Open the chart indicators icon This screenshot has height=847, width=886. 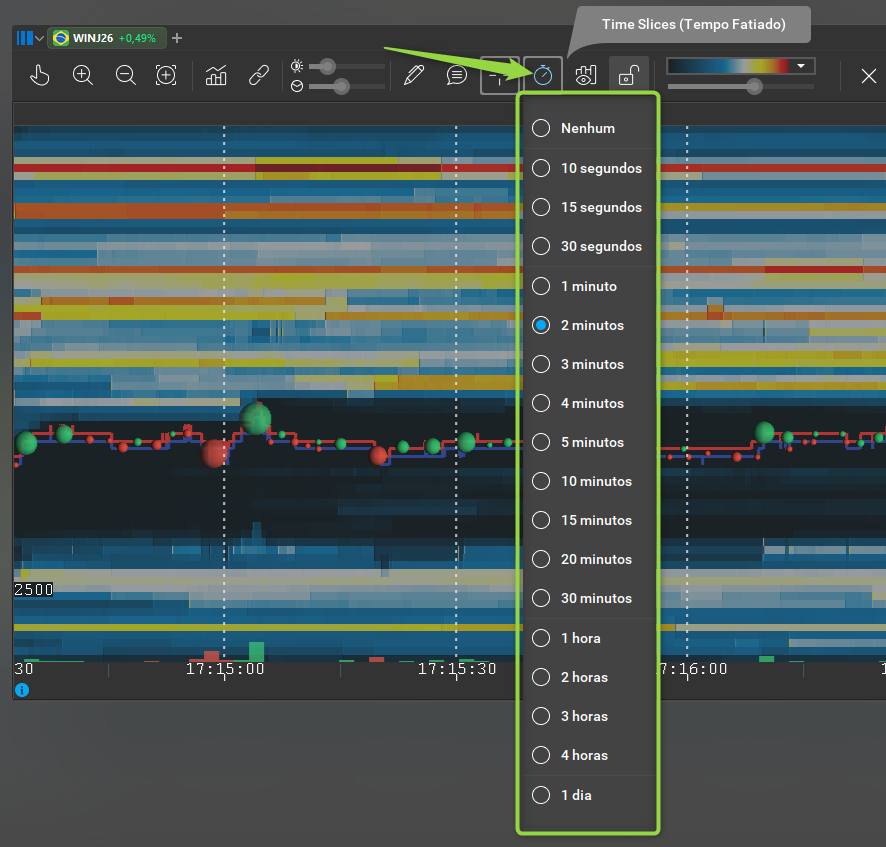pyautogui.click(x=216, y=75)
